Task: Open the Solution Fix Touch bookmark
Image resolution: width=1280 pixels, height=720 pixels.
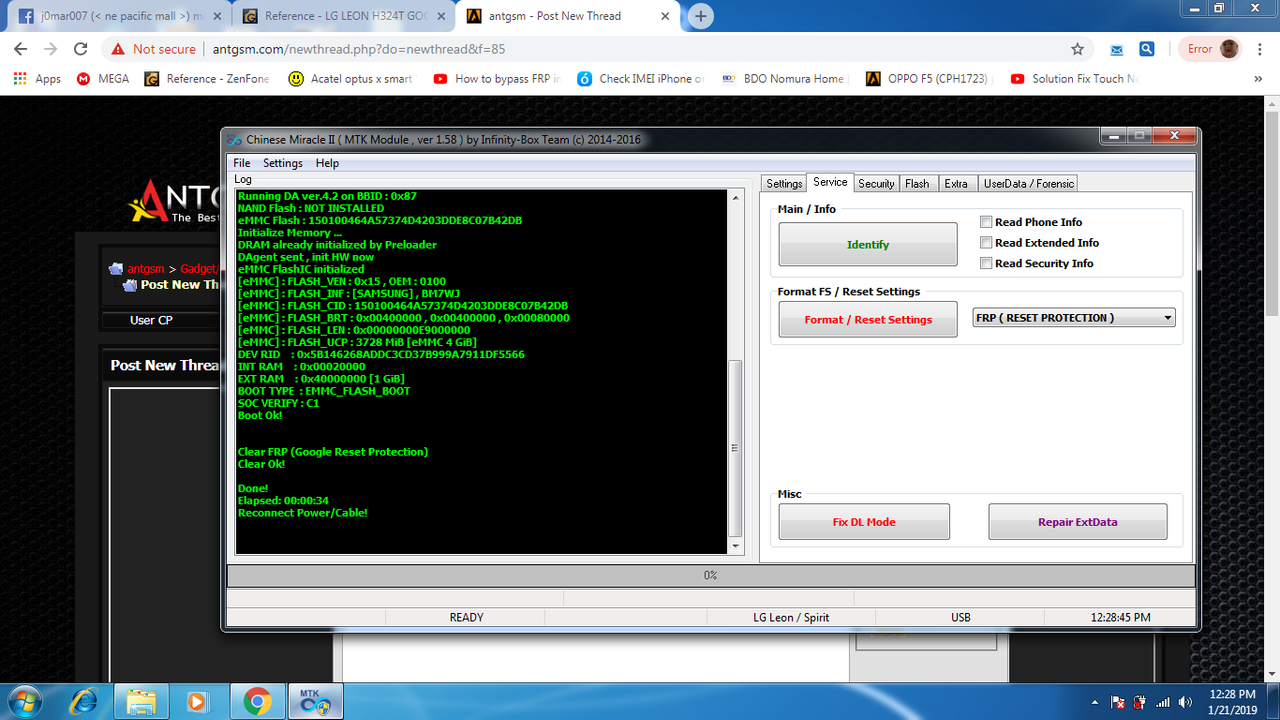Action: point(1074,79)
